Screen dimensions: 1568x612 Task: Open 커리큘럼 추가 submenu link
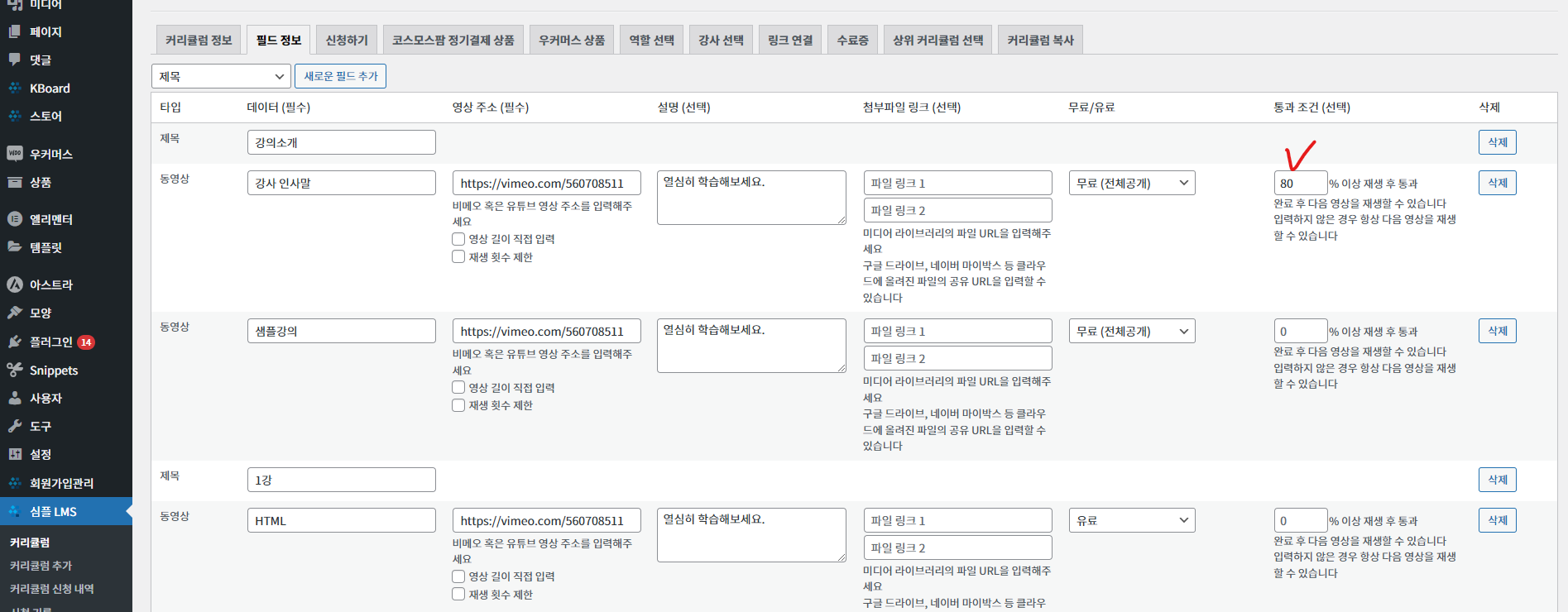click(x=41, y=566)
